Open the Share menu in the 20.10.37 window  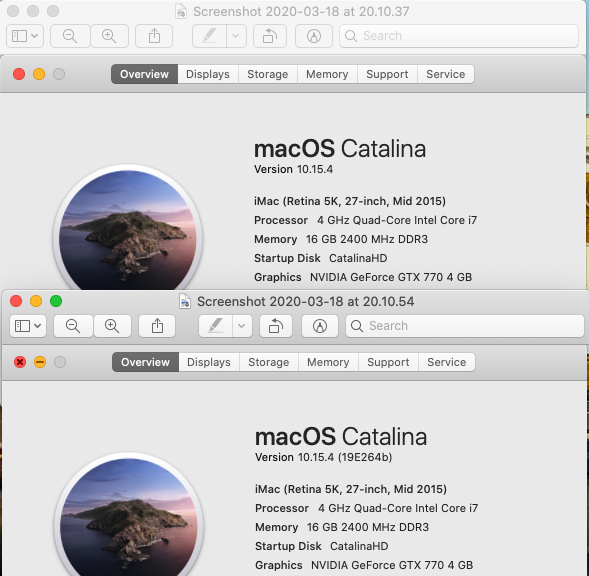[x=154, y=36]
